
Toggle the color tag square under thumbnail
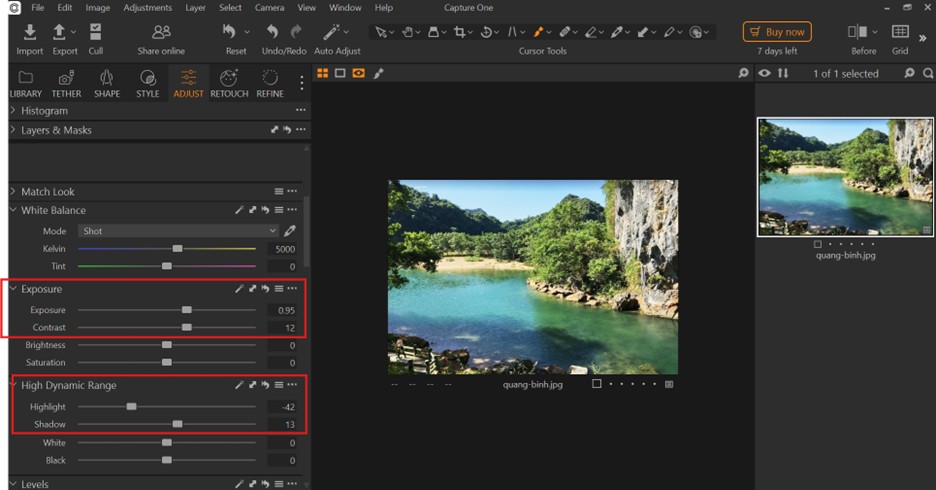[x=818, y=244]
